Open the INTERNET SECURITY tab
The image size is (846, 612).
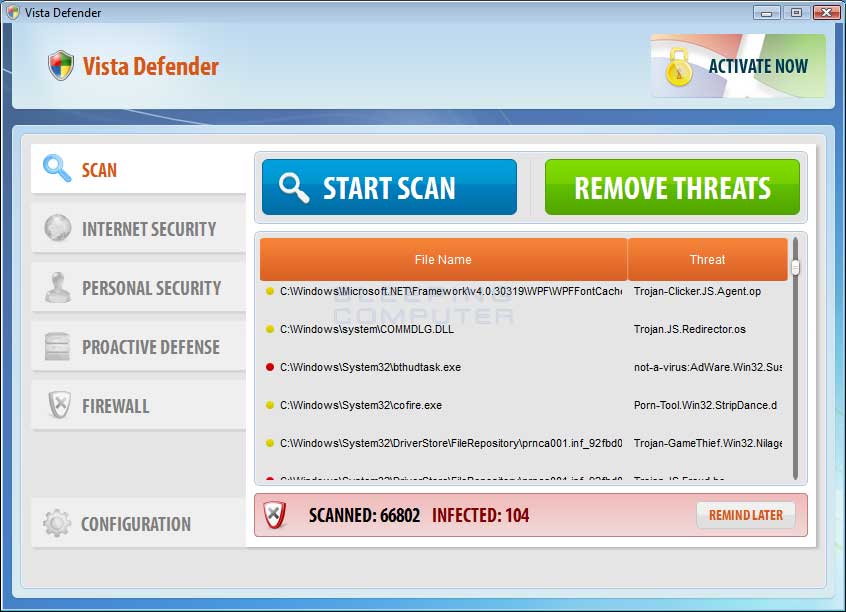pyautogui.click(x=139, y=228)
